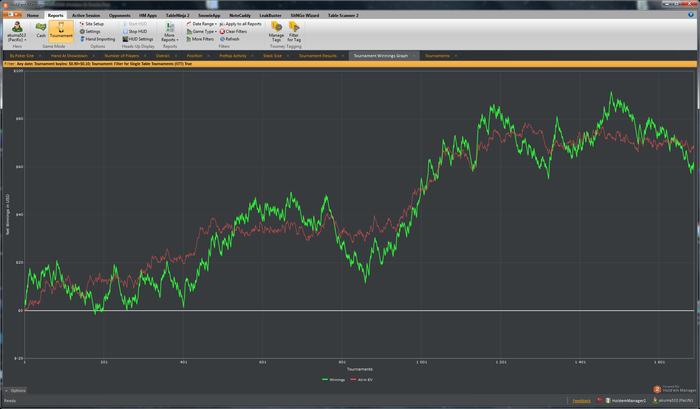Close the Preflop Activity tab
Screen dimensions: 700x409
tap(252, 56)
